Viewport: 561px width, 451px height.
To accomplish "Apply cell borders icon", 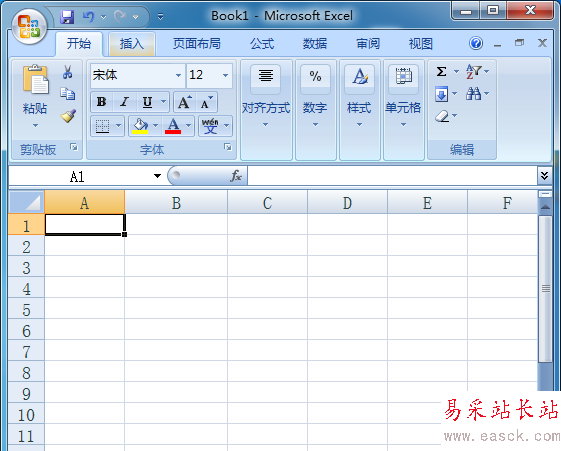I will [x=102, y=126].
